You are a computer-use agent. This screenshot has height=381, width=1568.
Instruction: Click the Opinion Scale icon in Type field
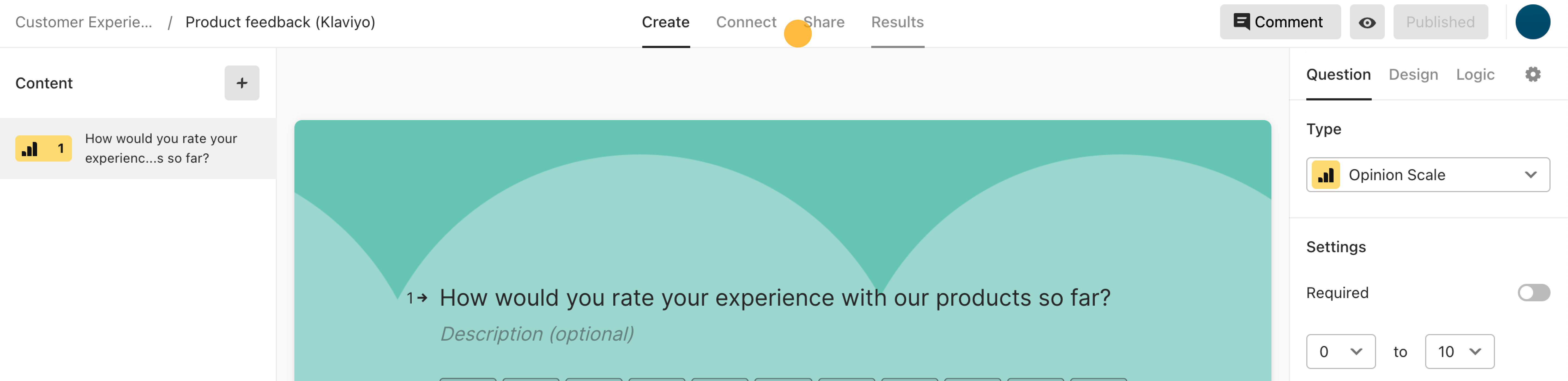1326,175
